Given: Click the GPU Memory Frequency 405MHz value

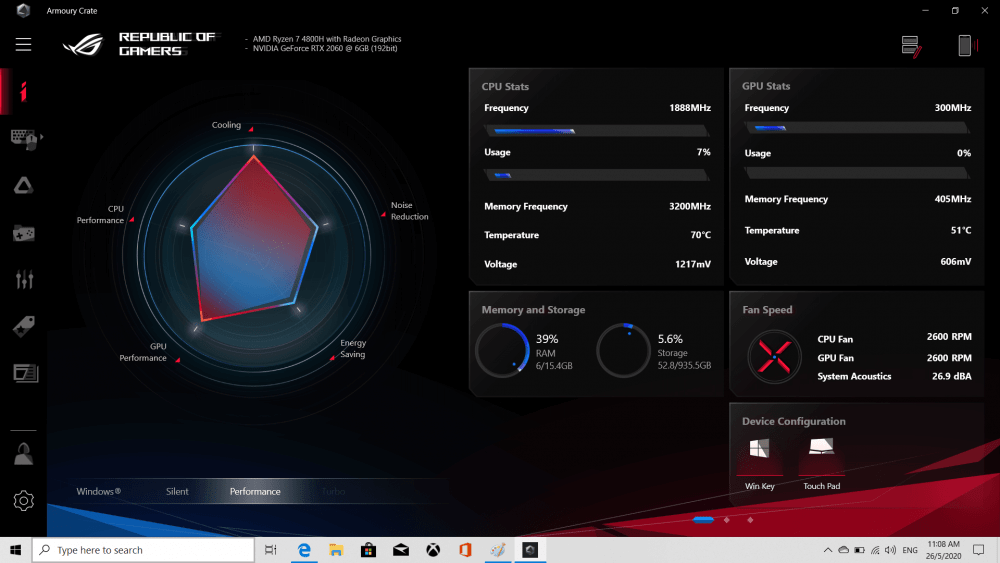Looking at the screenshot, I should 953,199.
